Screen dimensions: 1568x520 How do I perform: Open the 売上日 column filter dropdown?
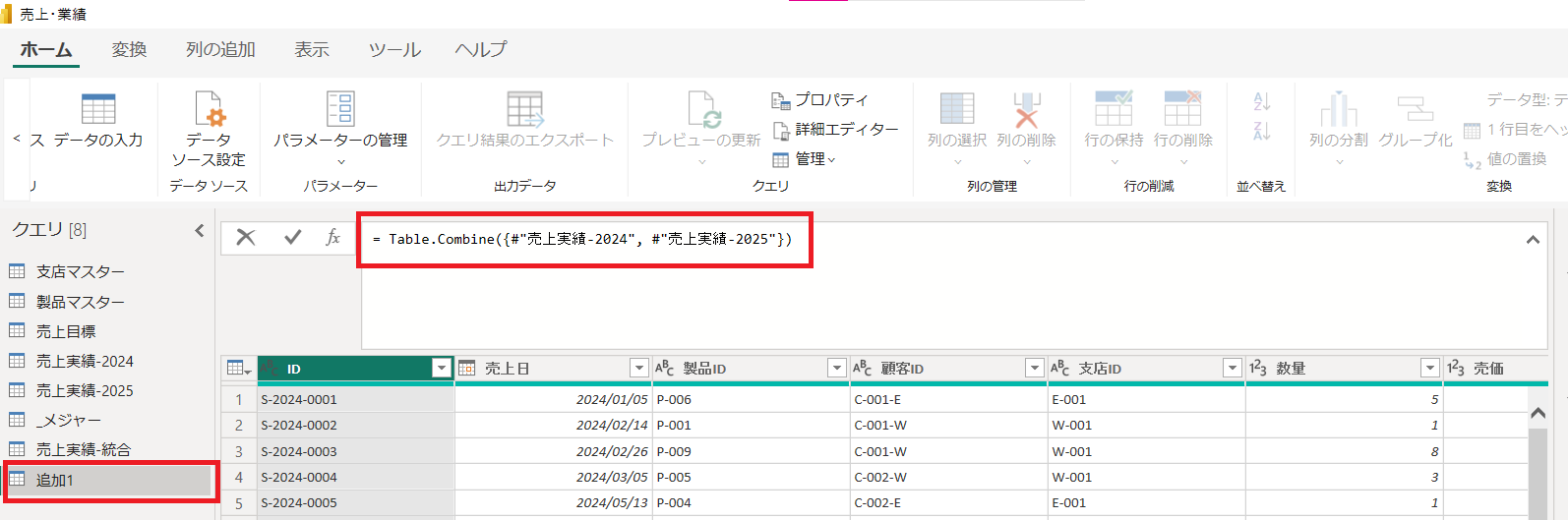click(639, 368)
